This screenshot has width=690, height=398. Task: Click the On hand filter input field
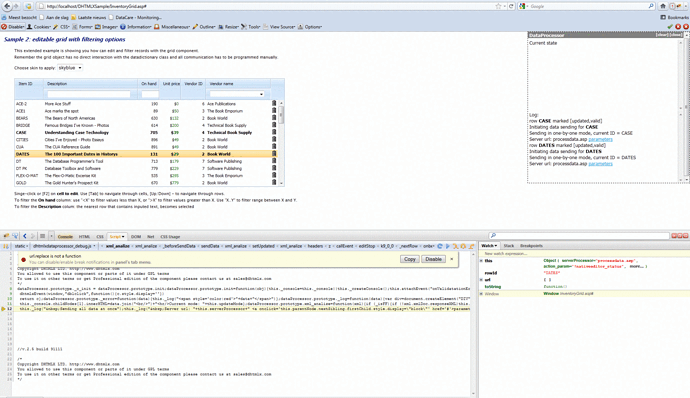(x=150, y=94)
